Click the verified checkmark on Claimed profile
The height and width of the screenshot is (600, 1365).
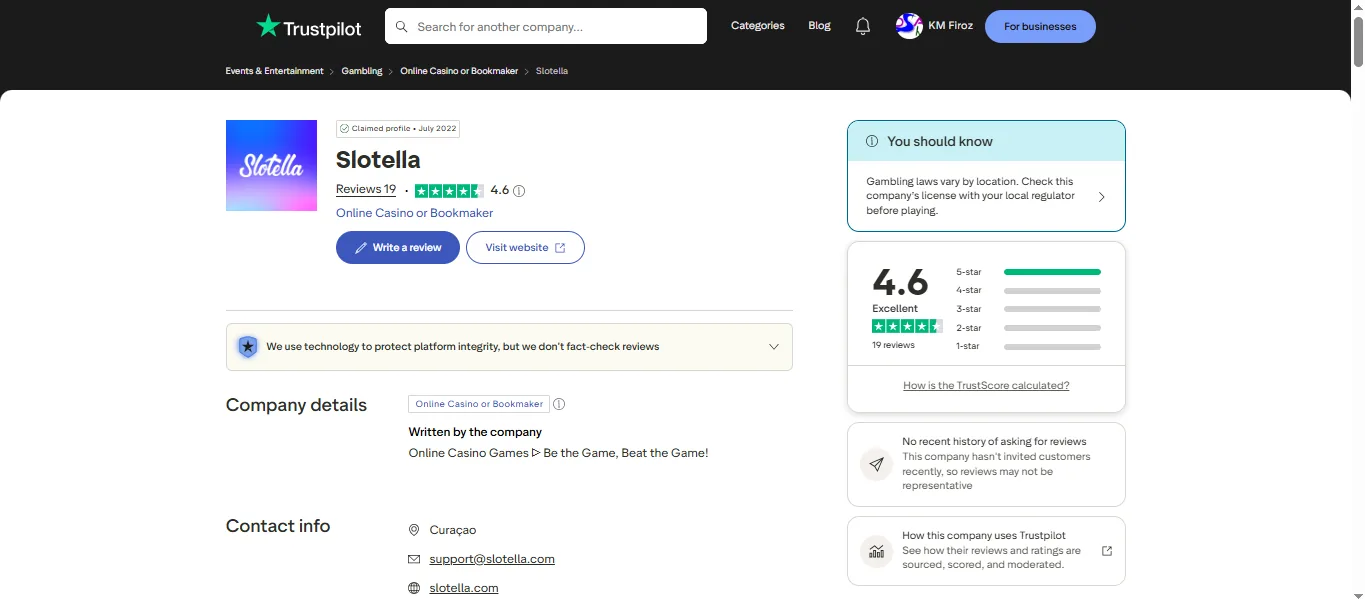coord(344,129)
